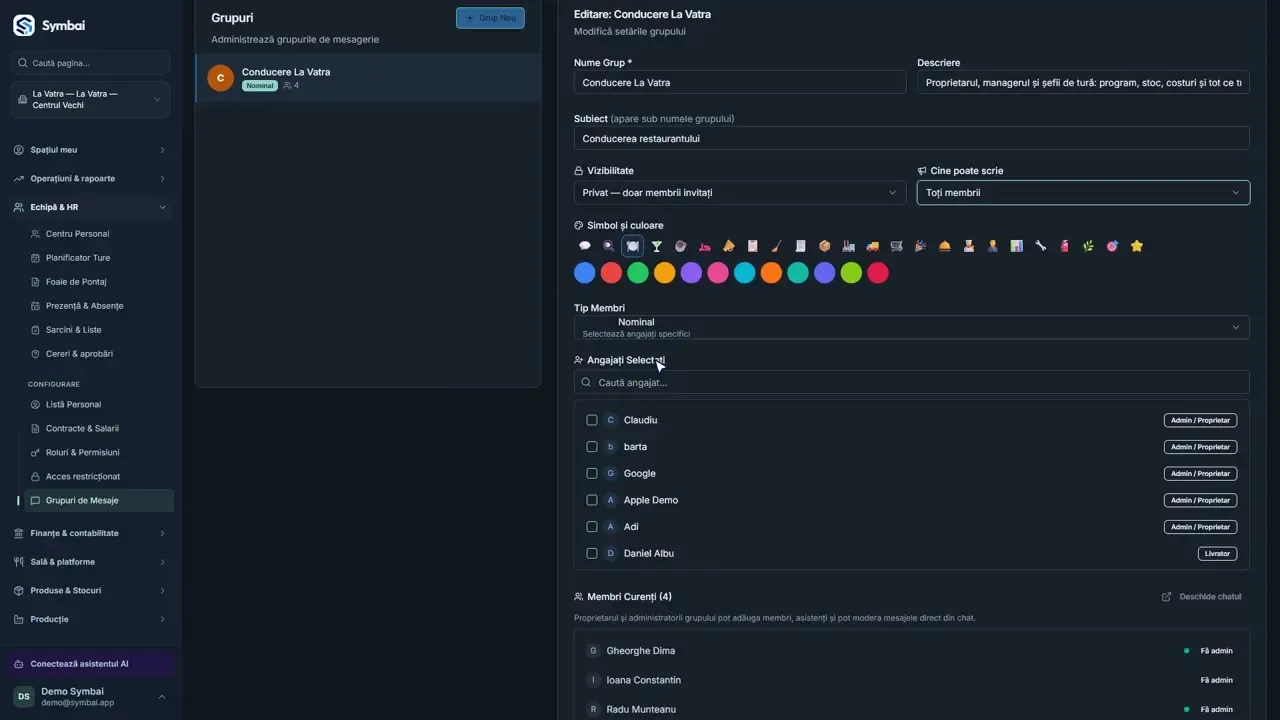Open the Tip Membri dropdown

click(912, 327)
